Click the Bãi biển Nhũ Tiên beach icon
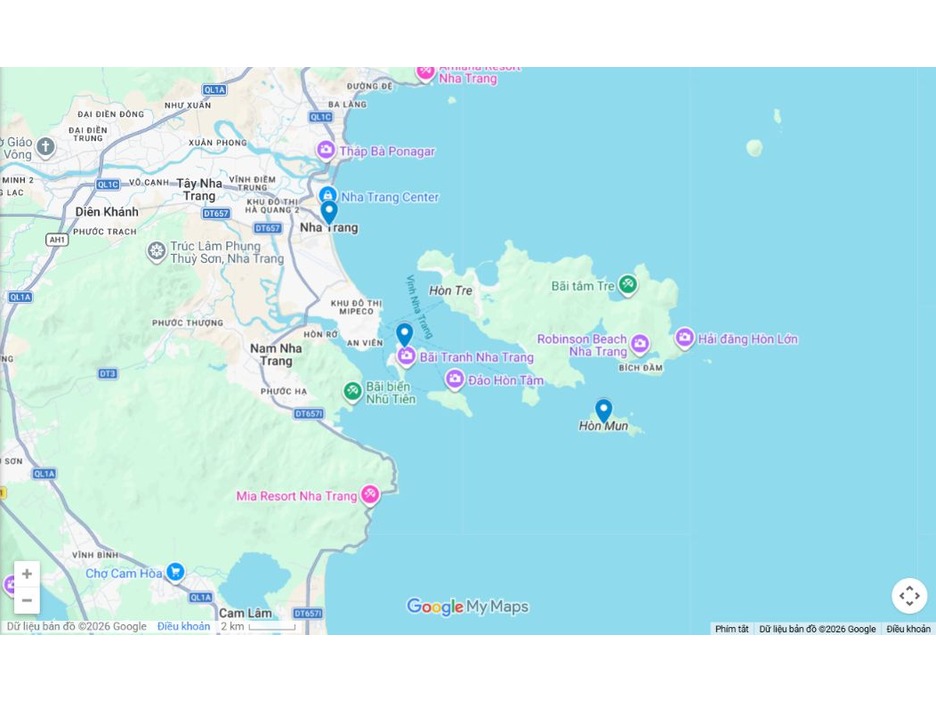The image size is (936, 702). click(352, 392)
